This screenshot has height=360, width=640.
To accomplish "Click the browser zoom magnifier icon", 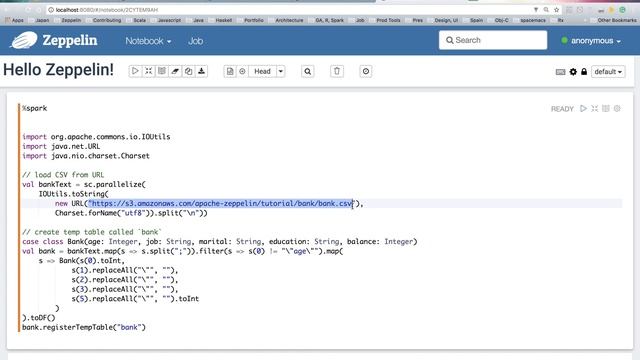I will click(x=546, y=10).
